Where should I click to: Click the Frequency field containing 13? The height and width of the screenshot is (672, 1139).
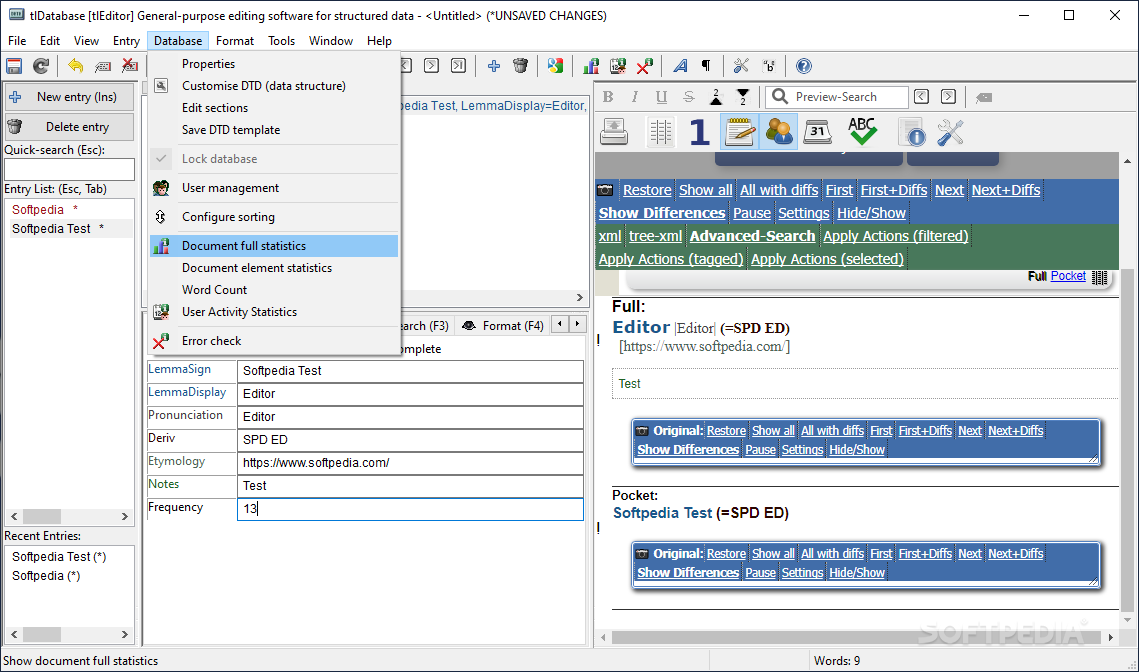(x=410, y=509)
